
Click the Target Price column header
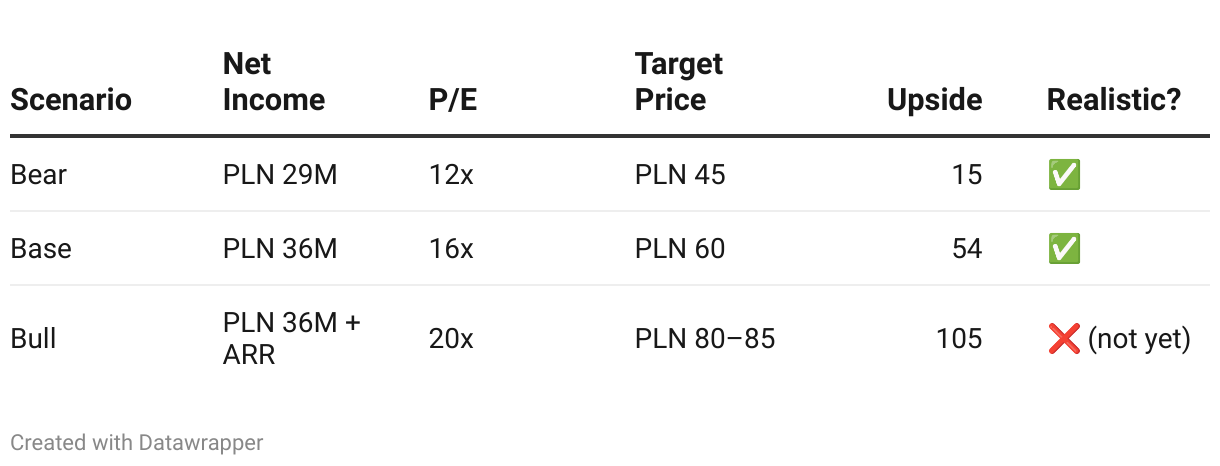679,82
